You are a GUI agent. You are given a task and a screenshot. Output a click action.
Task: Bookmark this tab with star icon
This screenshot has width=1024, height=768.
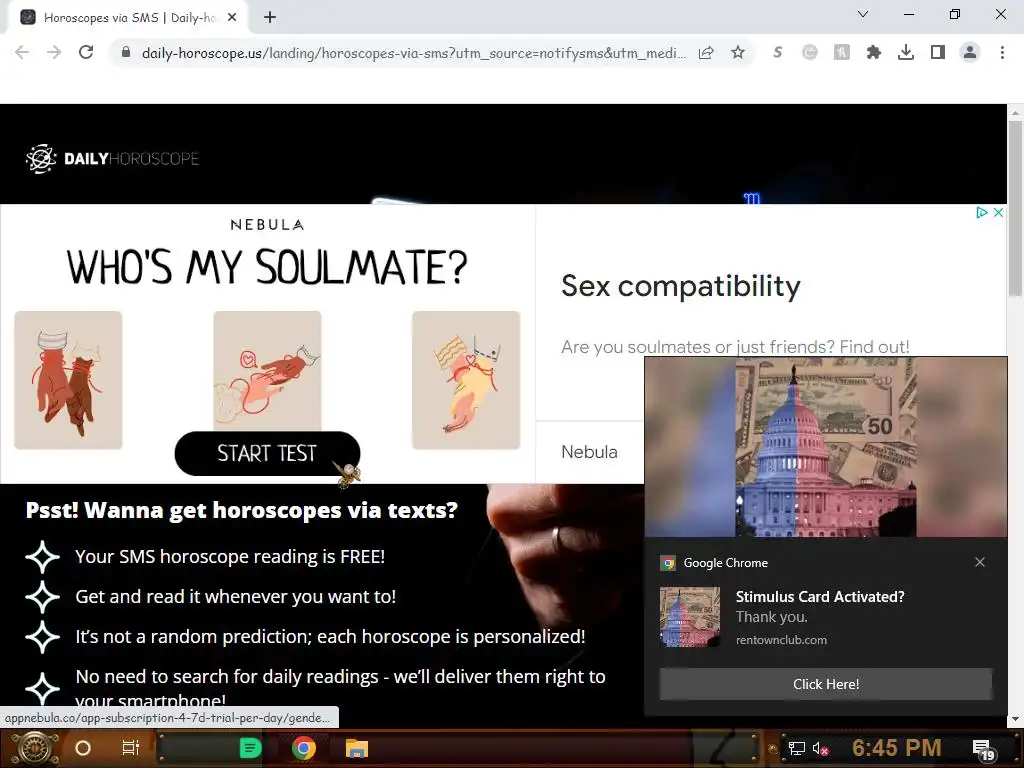coord(738,52)
